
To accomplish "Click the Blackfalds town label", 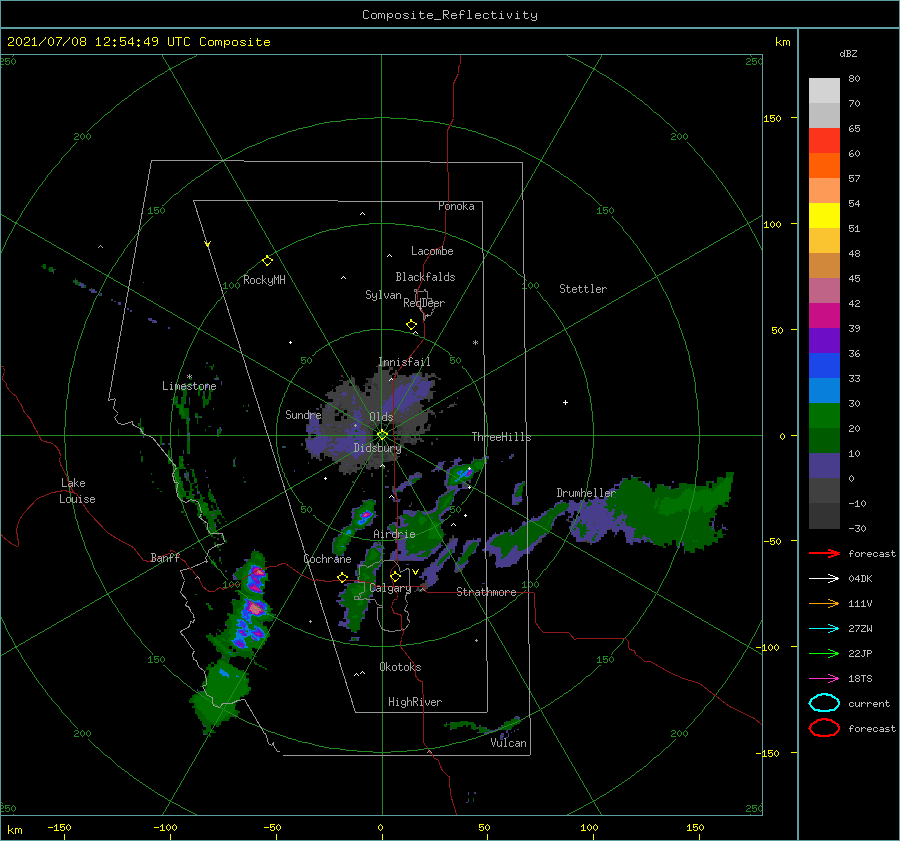I will 425,277.
